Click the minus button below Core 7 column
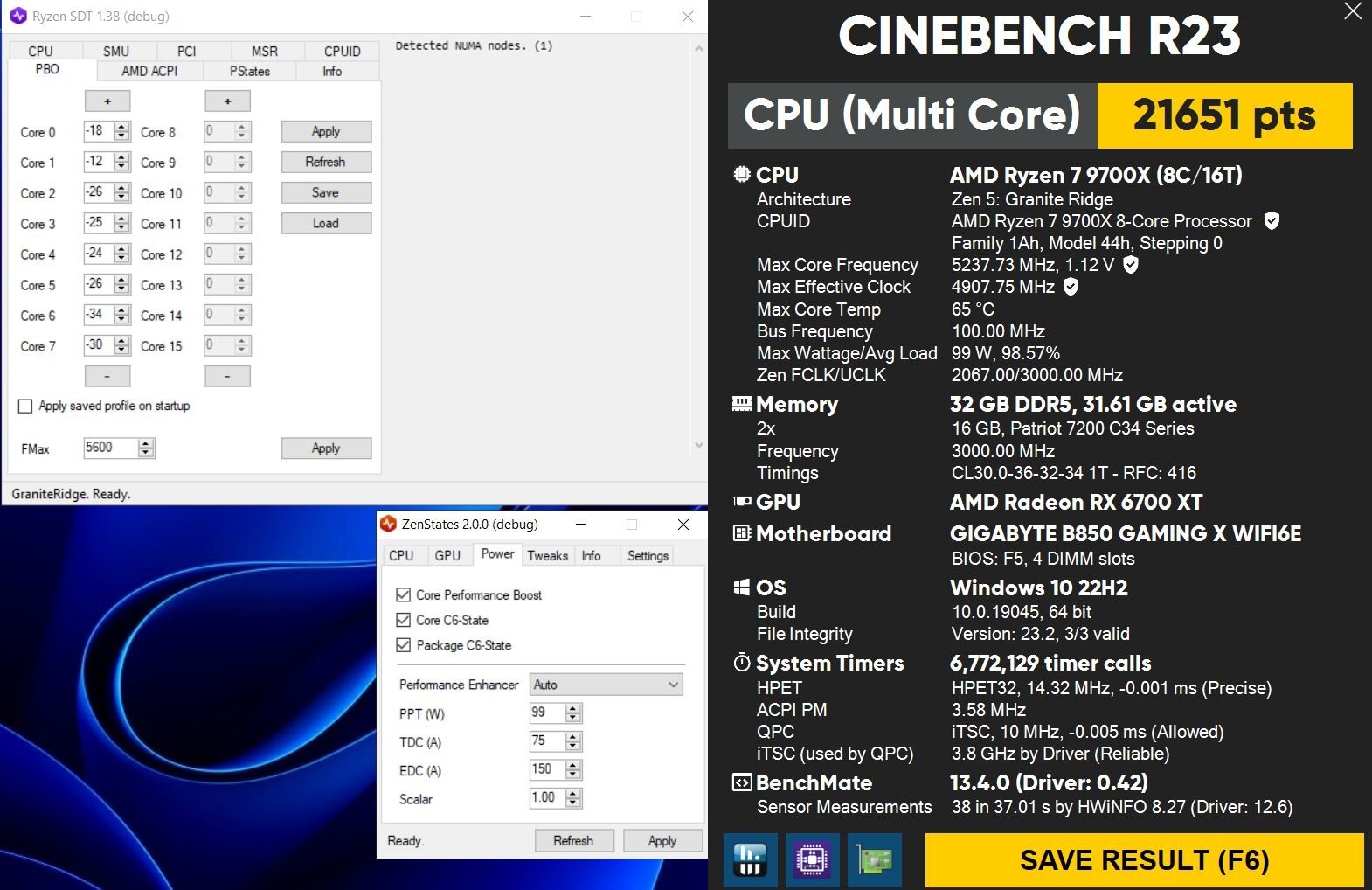The height and width of the screenshot is (890, 1372). [x=107, y=376]
